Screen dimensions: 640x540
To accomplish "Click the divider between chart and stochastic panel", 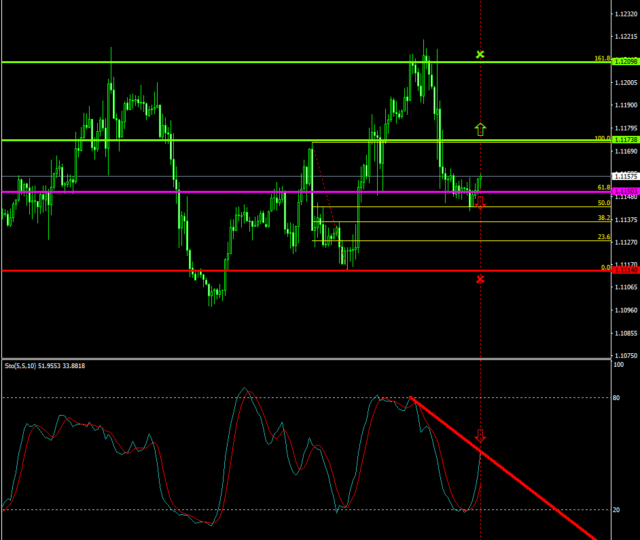I will (300, 358).
